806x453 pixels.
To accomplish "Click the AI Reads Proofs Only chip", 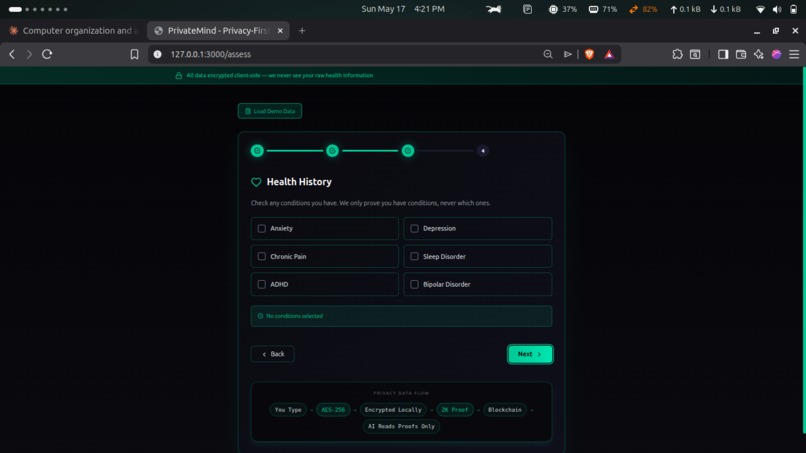I will pyautogui.click(x=401, y=426).
